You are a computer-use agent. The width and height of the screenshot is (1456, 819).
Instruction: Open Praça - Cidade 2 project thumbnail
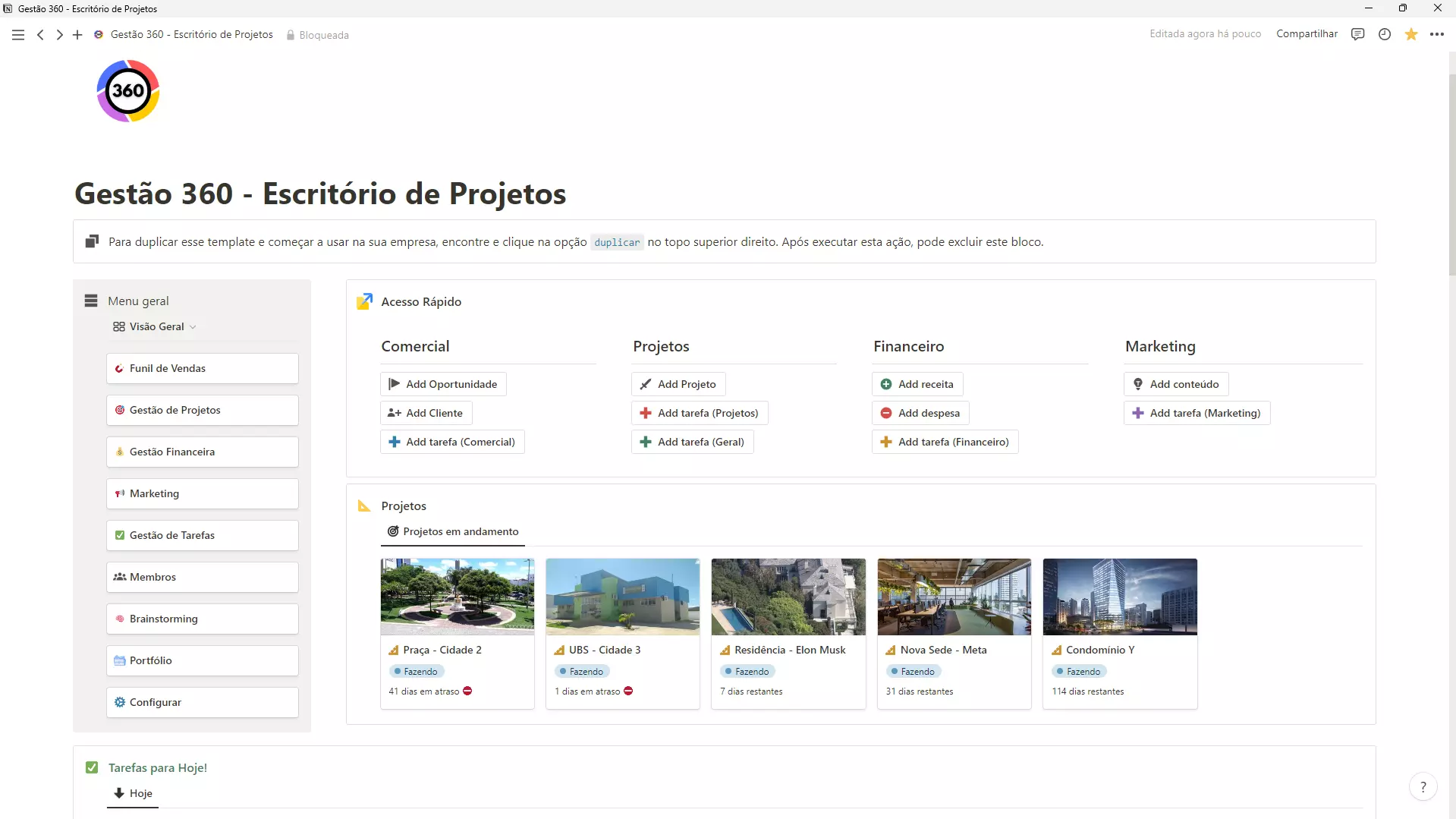pos(458,597)
